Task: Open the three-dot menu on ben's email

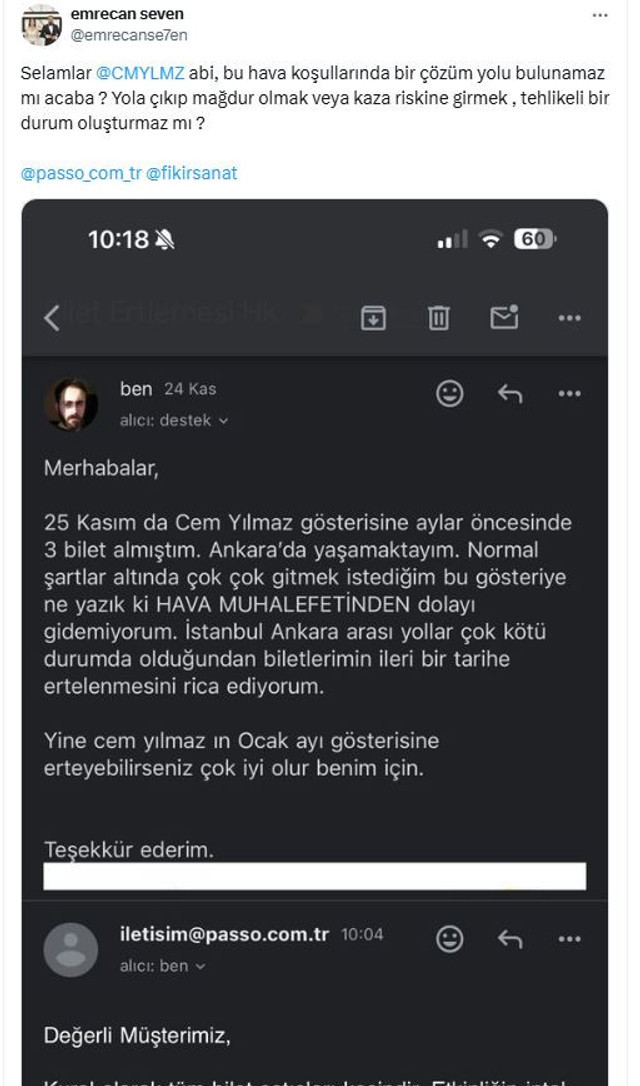Action: 570,392
